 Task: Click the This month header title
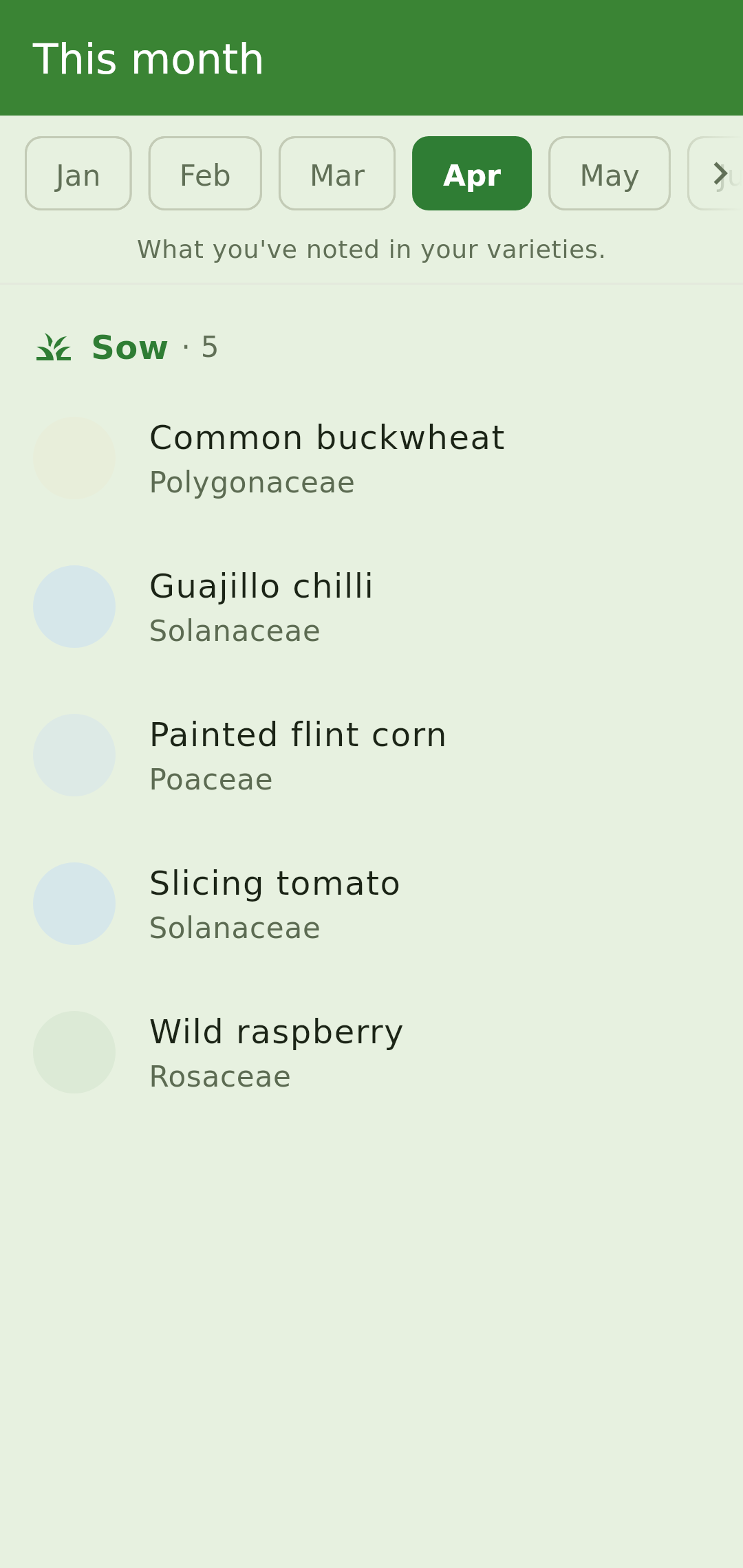148,59
